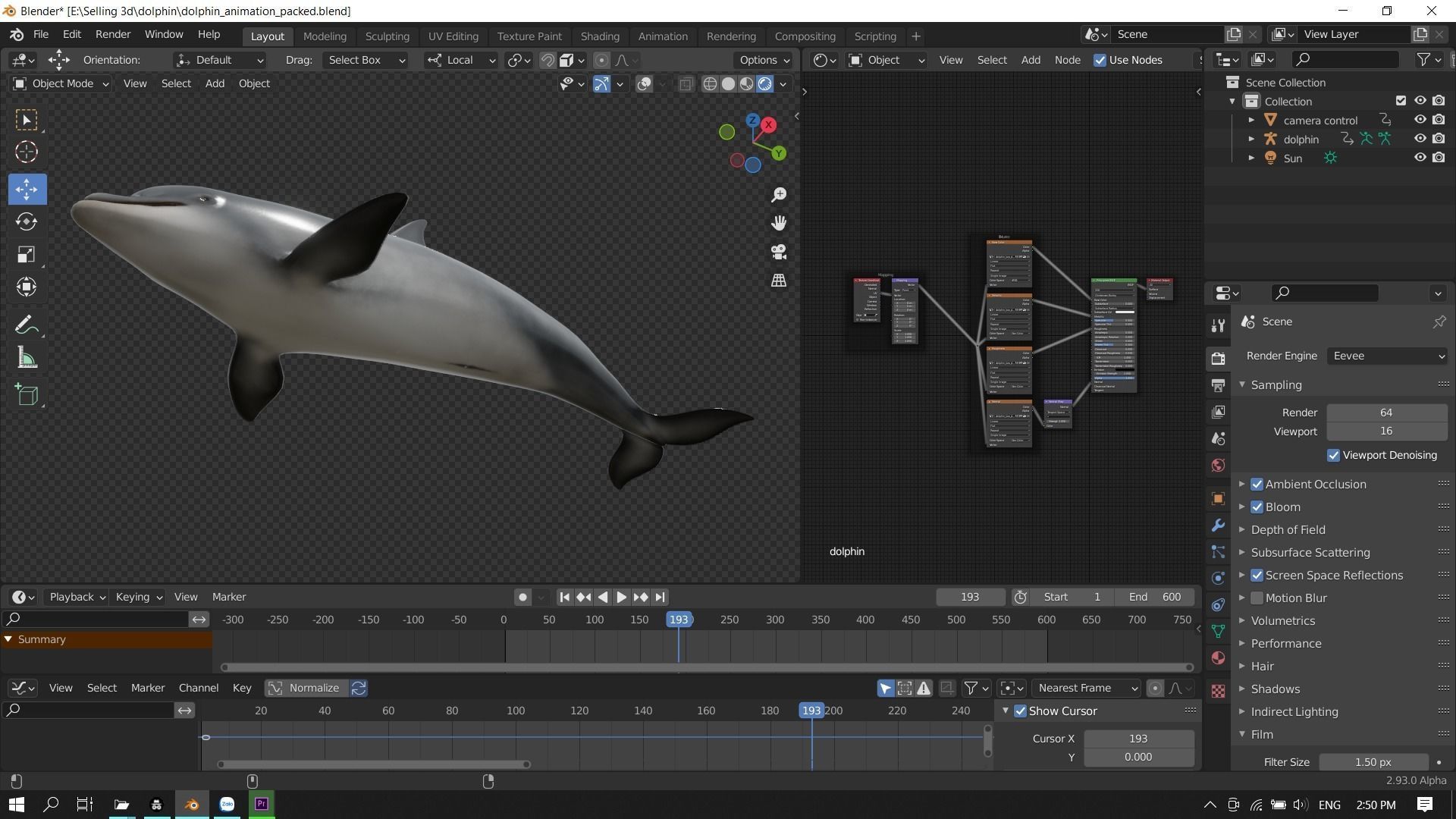
Task: Open the View Layer properties tab
Action: 1218,412
